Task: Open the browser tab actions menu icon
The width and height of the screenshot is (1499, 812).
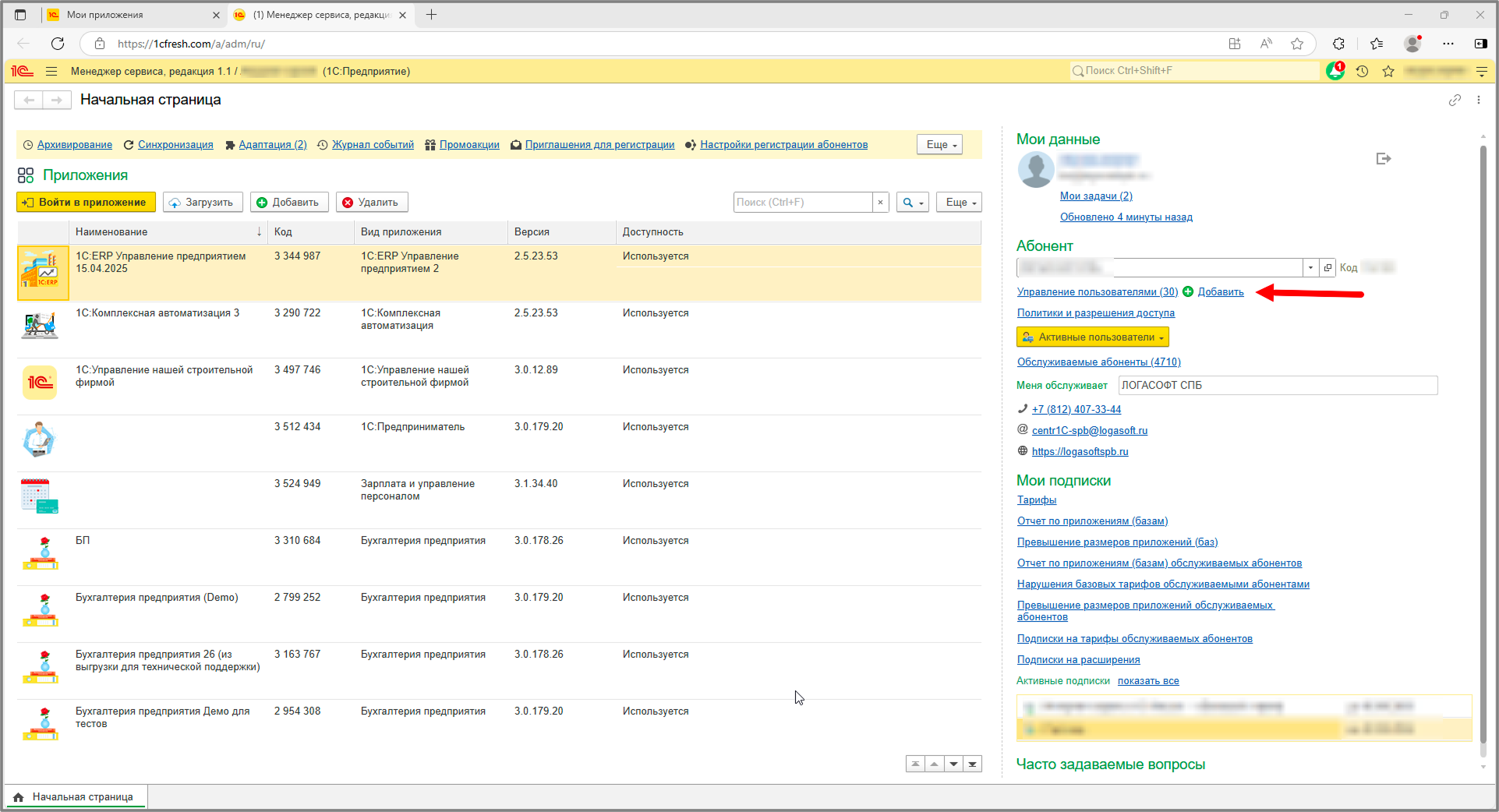Action: point(20,15)
